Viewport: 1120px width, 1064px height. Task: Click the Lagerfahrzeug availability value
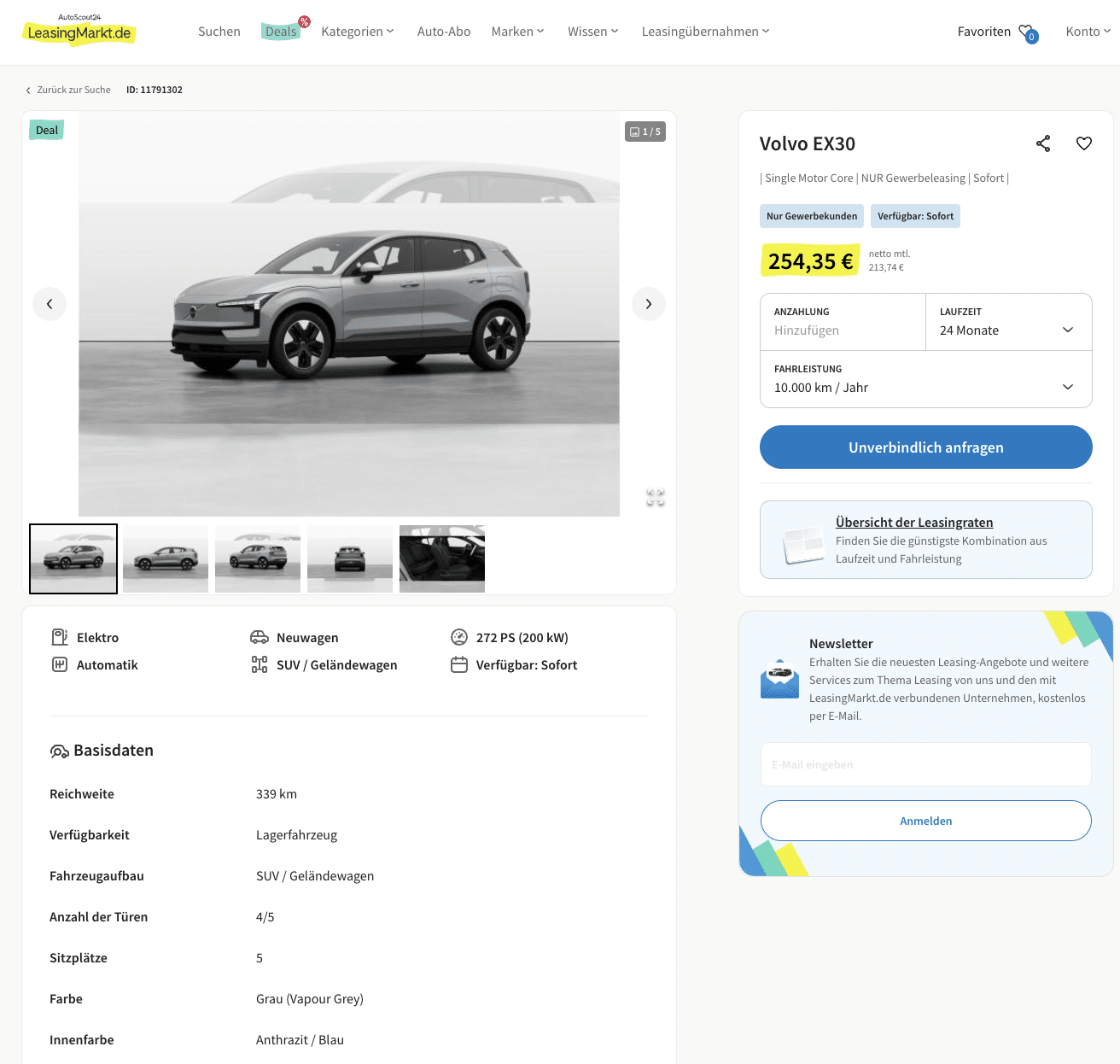pyautogui.click(x=296, y=835)
